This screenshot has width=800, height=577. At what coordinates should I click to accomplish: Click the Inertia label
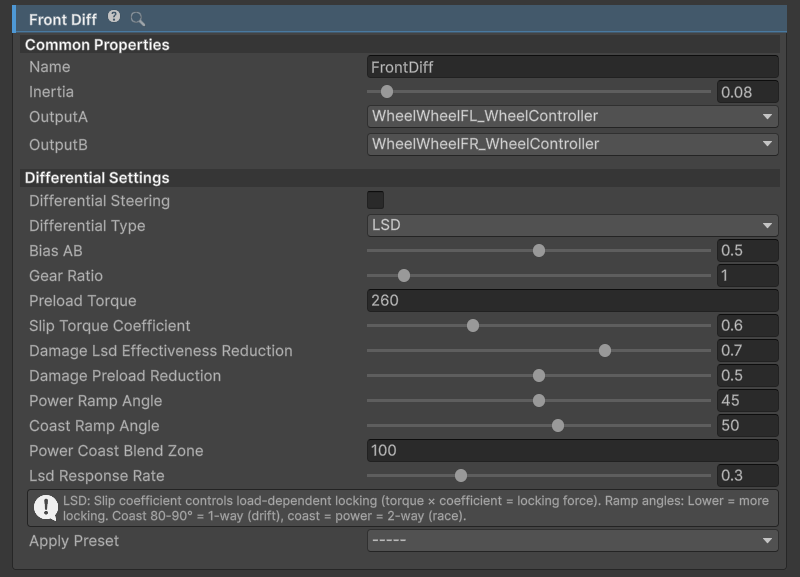point(52,92)
